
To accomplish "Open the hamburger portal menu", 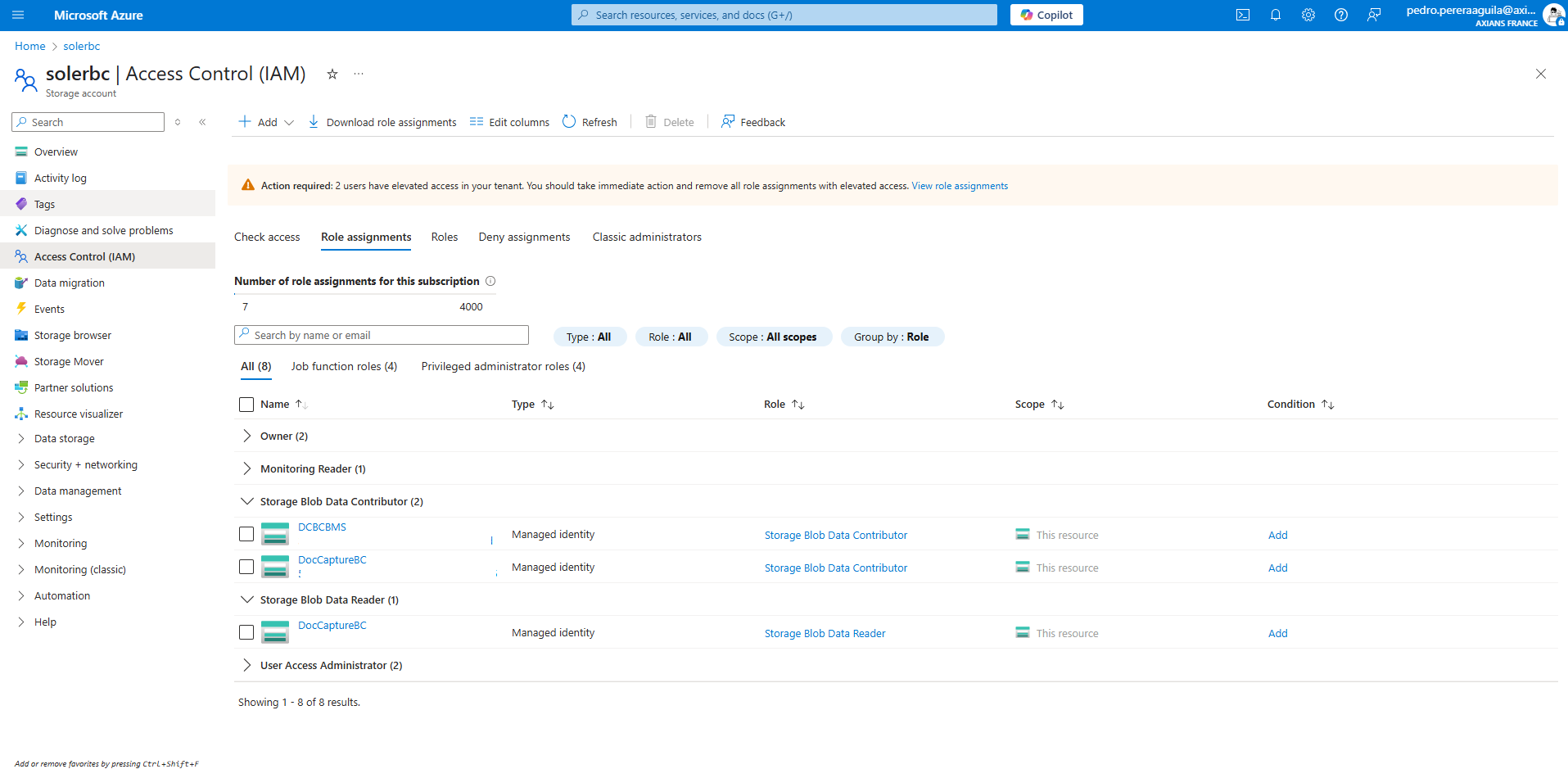I will tap(18, 15).
